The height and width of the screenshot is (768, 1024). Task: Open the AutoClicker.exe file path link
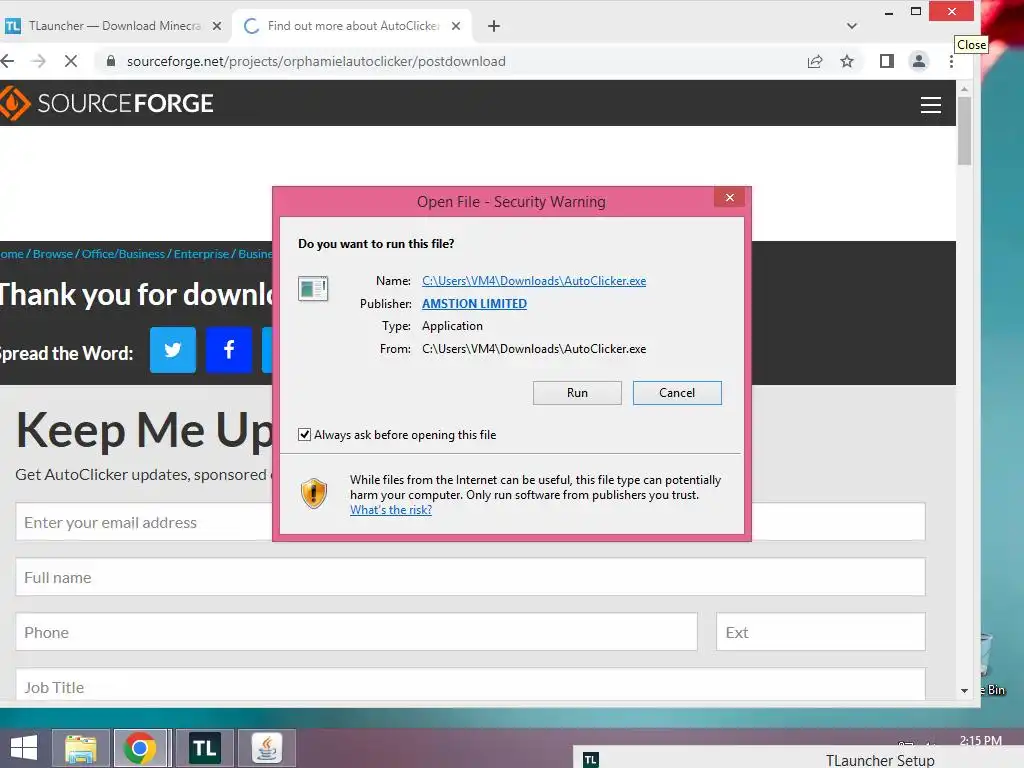534,281
